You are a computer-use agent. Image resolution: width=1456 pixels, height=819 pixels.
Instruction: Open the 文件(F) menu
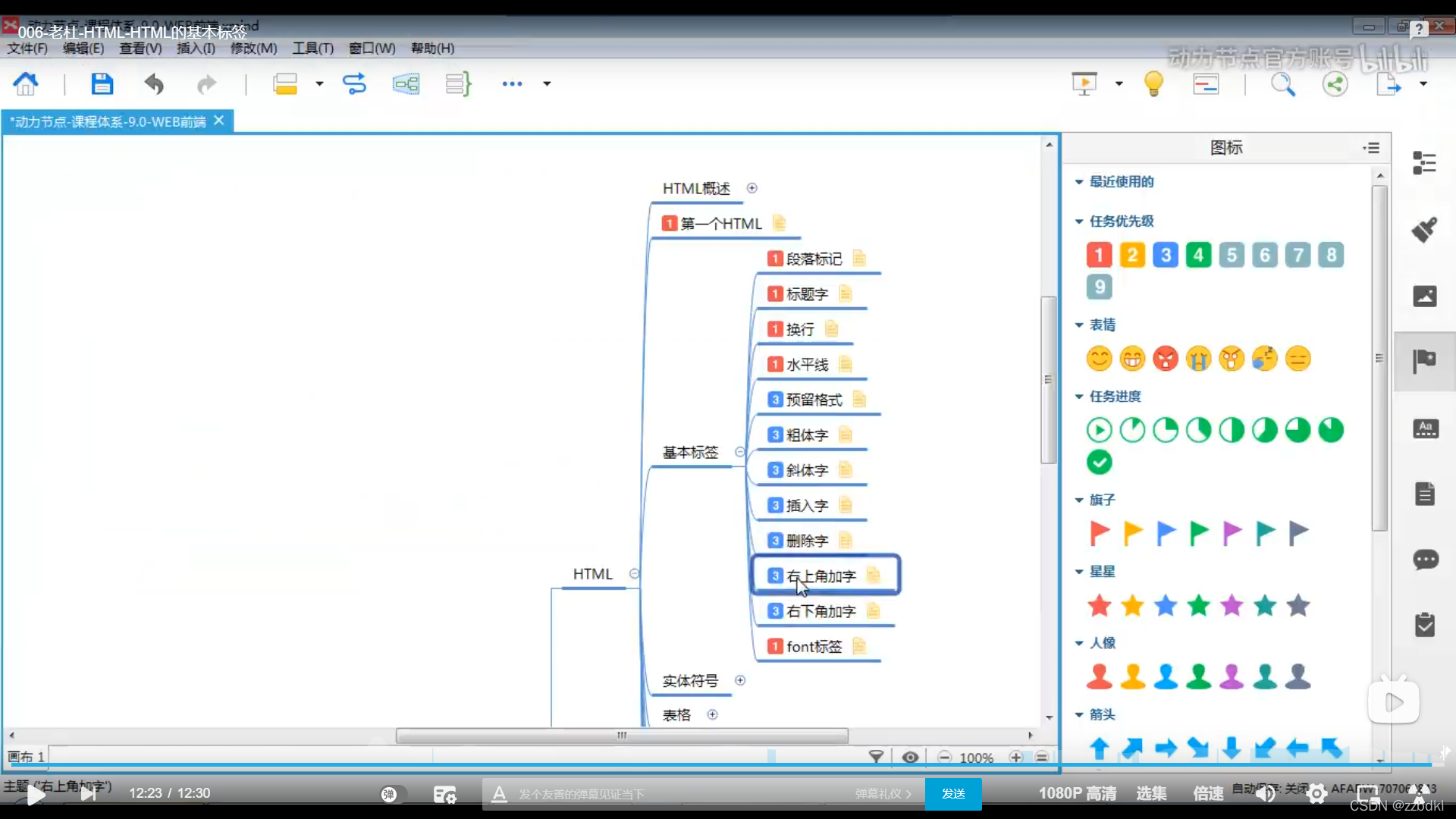27,49
